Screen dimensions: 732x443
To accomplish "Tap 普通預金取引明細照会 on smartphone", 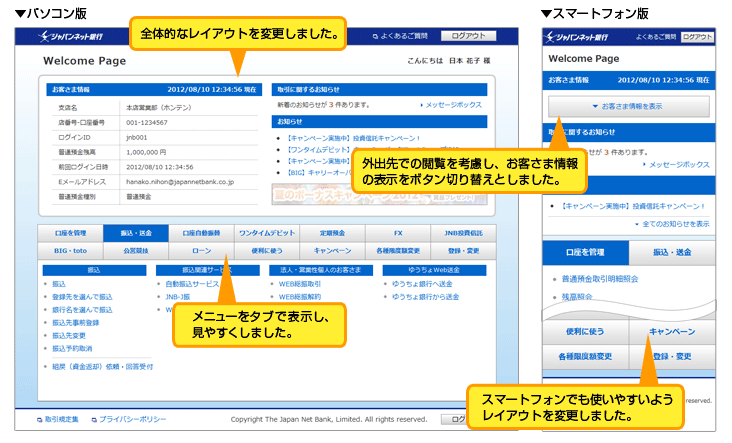I will 601,280.
